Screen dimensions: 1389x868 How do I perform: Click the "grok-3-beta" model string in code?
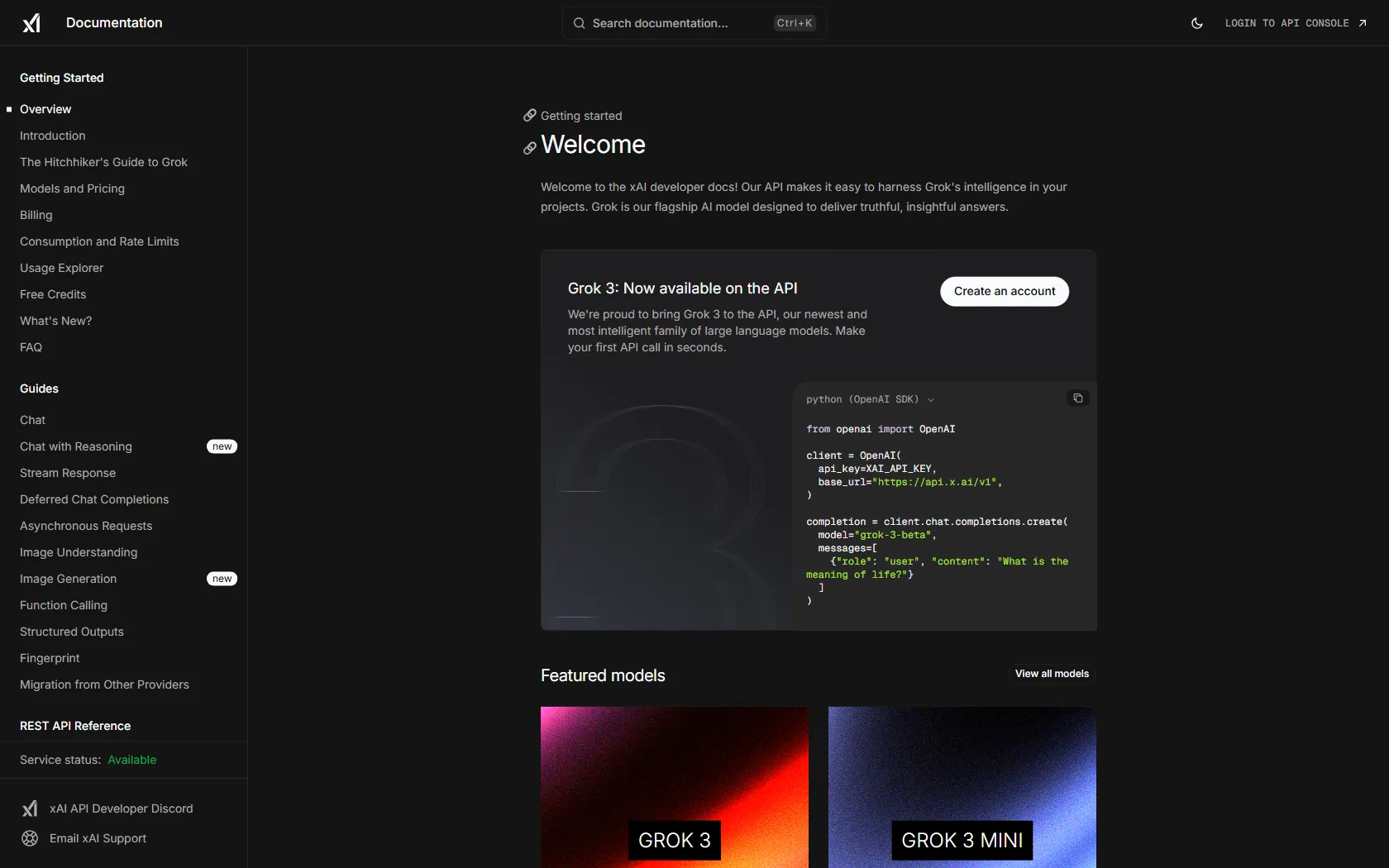[893, 535]
